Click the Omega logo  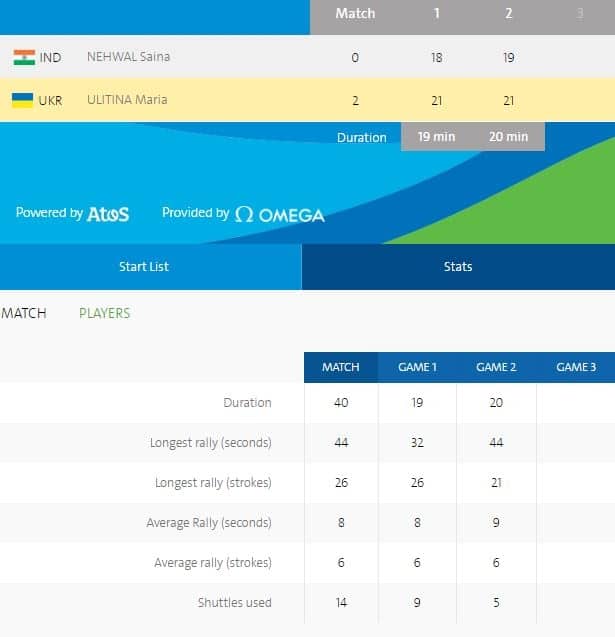tap(279, 214)
